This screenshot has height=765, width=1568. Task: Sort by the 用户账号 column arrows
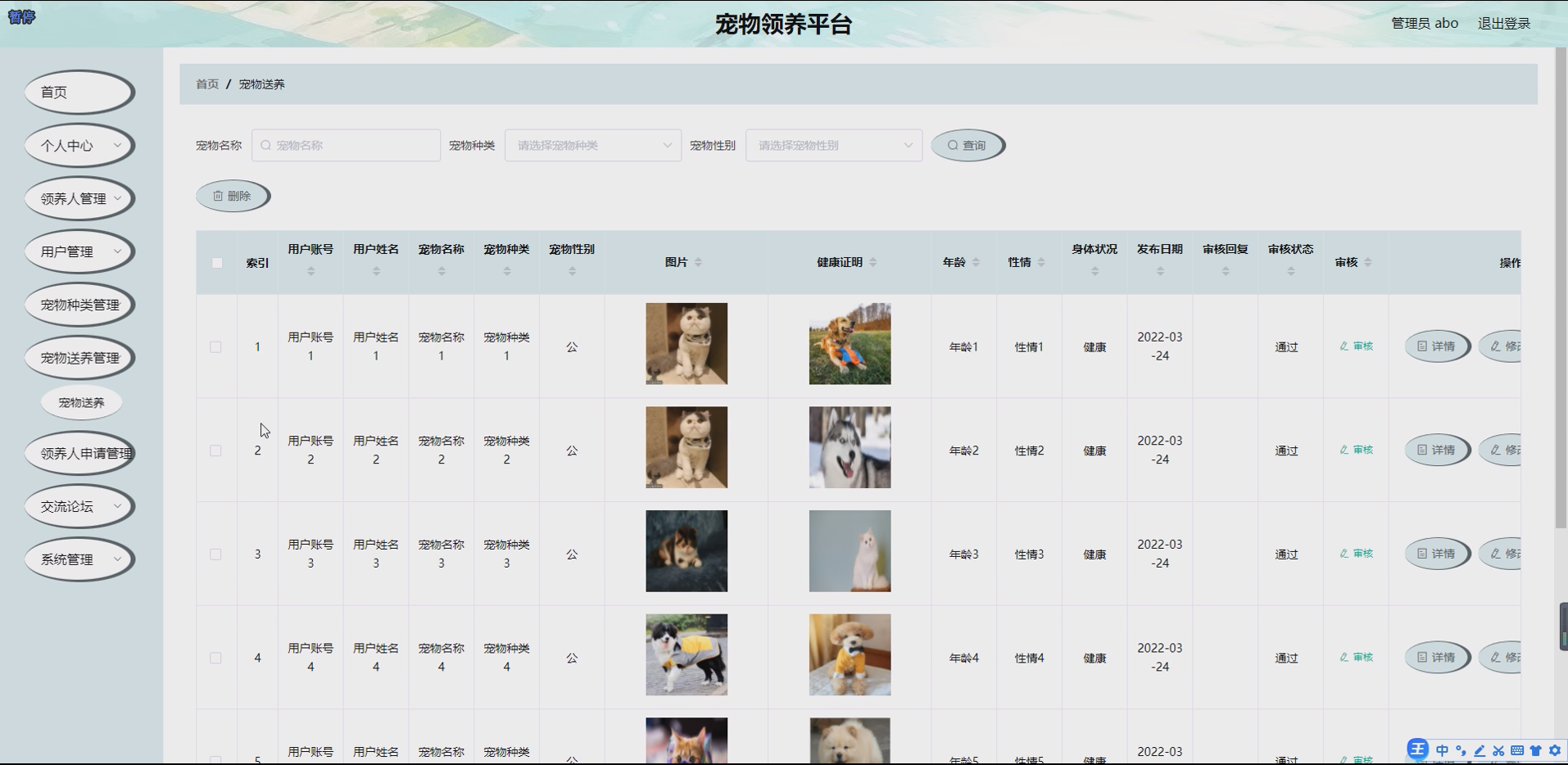pos(310,271)
